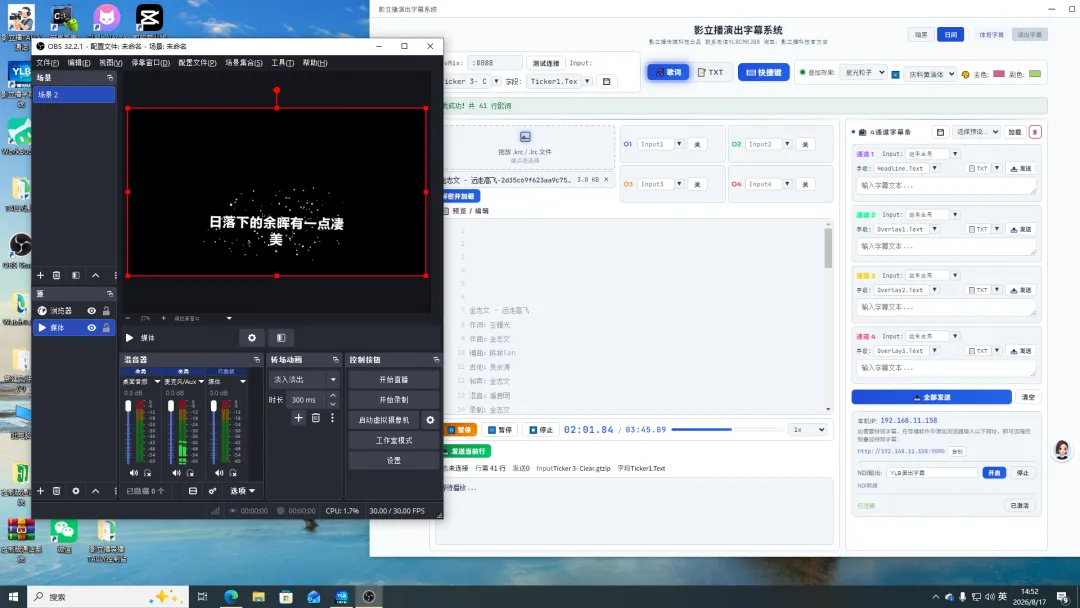Toggle visibility of 媒体 source
Viewport: 1080px width, 608px height.
pos(92,328)
